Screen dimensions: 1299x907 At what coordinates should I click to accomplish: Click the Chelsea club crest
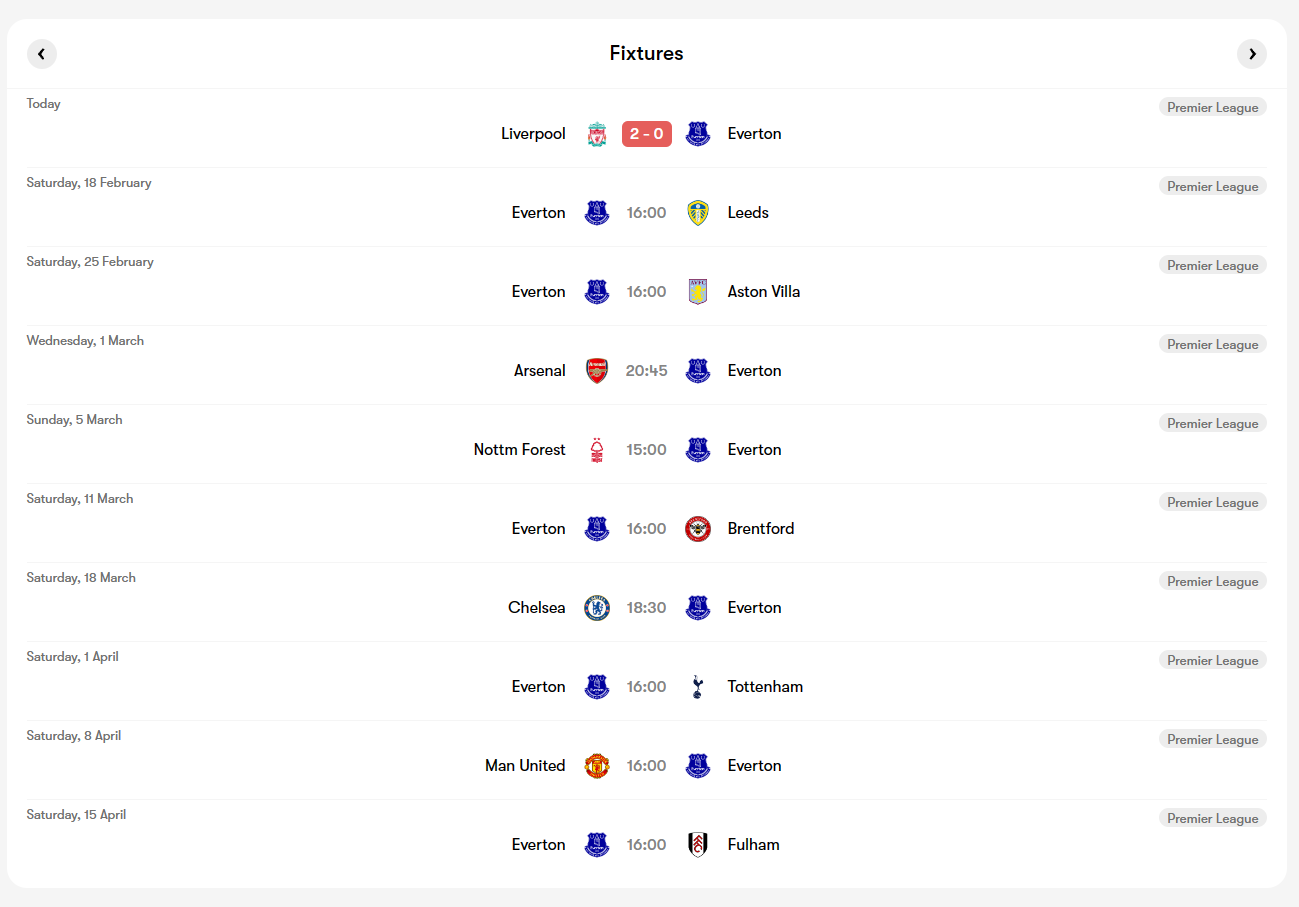click(597, 608)
